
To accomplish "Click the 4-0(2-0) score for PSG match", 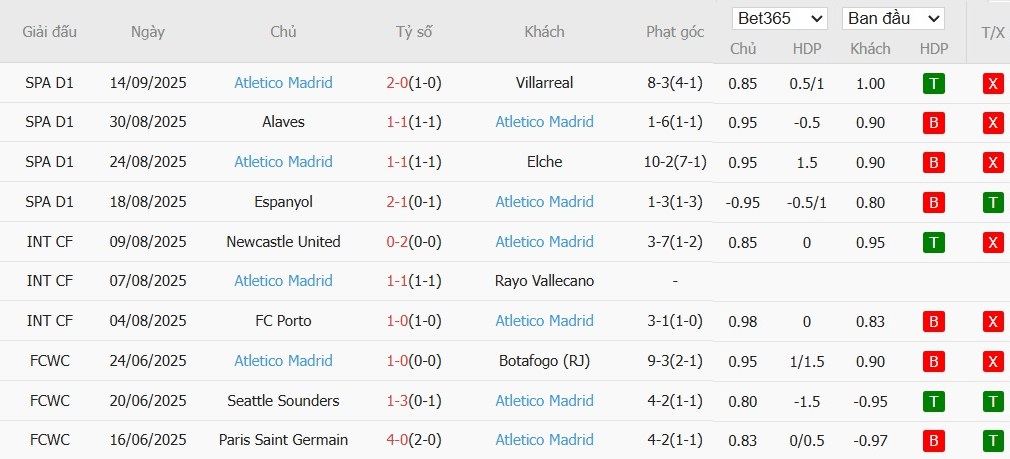I will pos(413,440).
